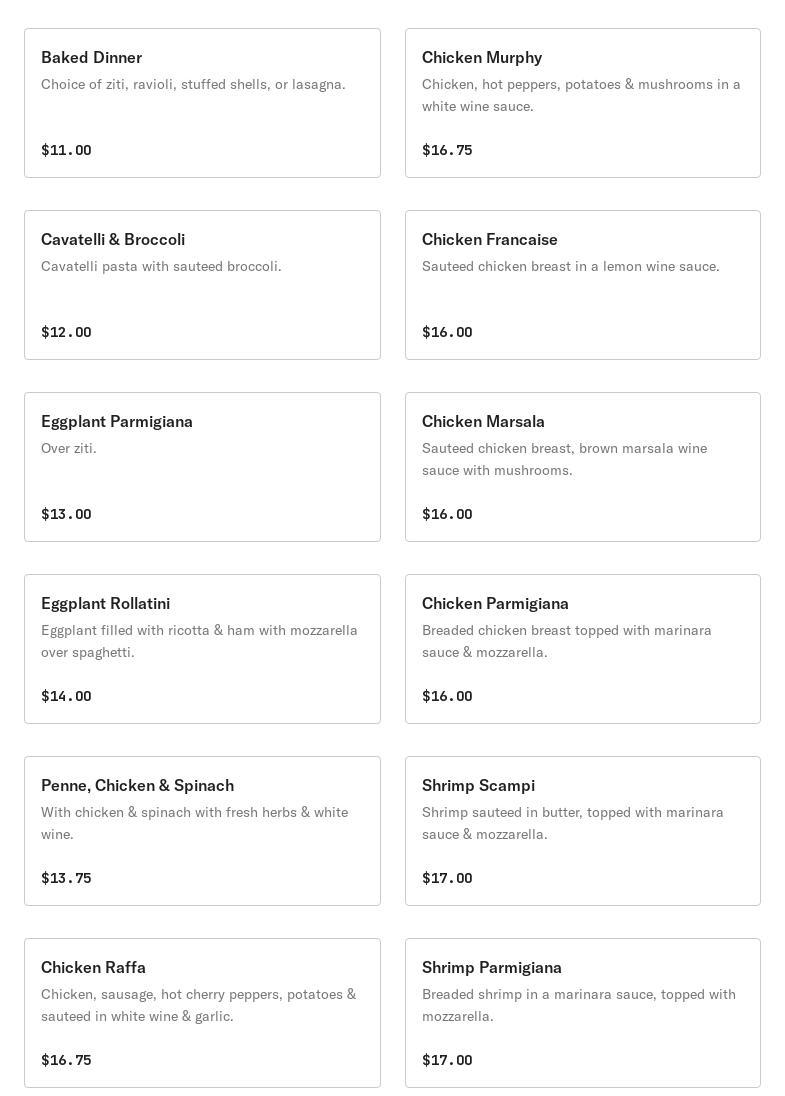The image size is (785, 1096).
Task: Select the Chicken Marsala dish
Action: point(582,467)
